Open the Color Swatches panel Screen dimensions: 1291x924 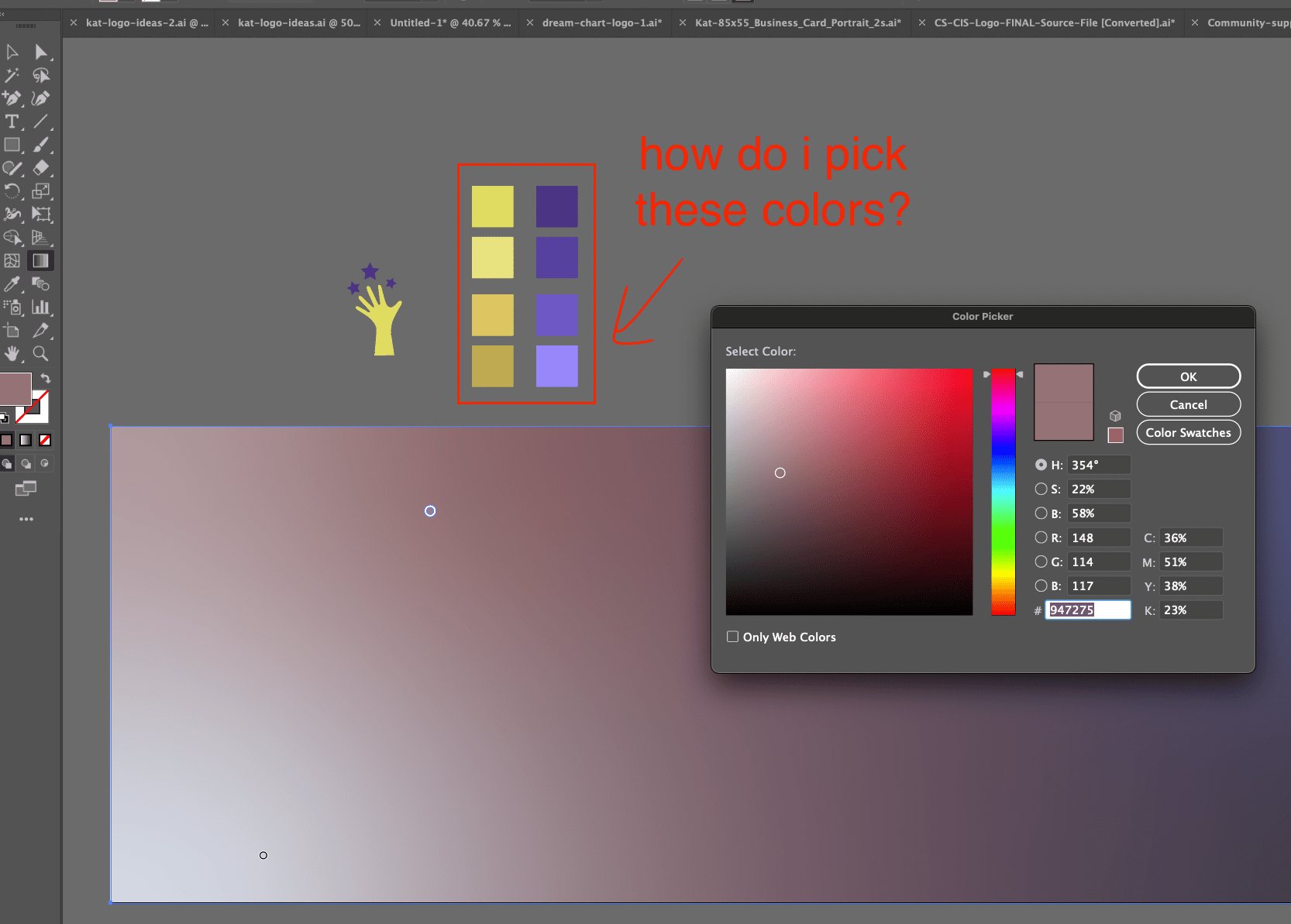click(1188, 432)
